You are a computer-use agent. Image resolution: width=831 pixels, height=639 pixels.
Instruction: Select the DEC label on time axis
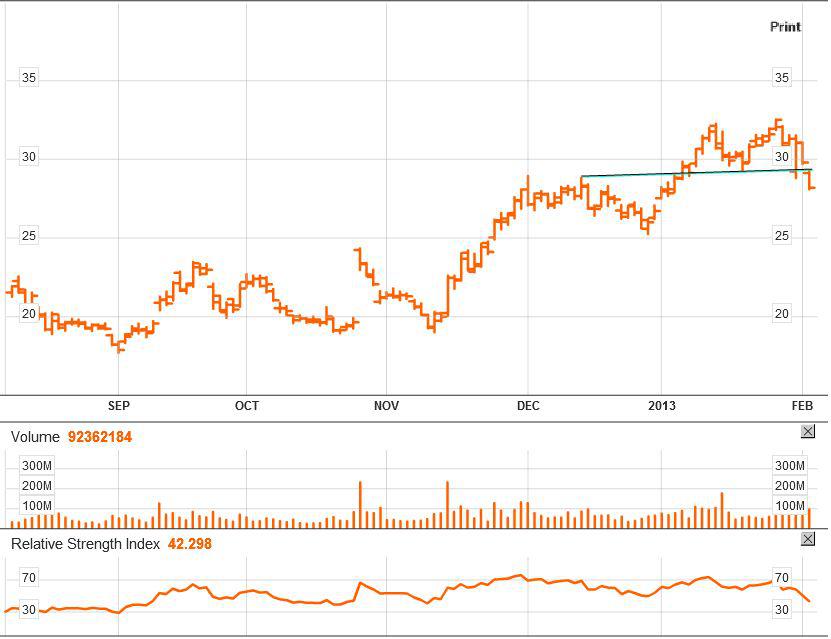528,406
